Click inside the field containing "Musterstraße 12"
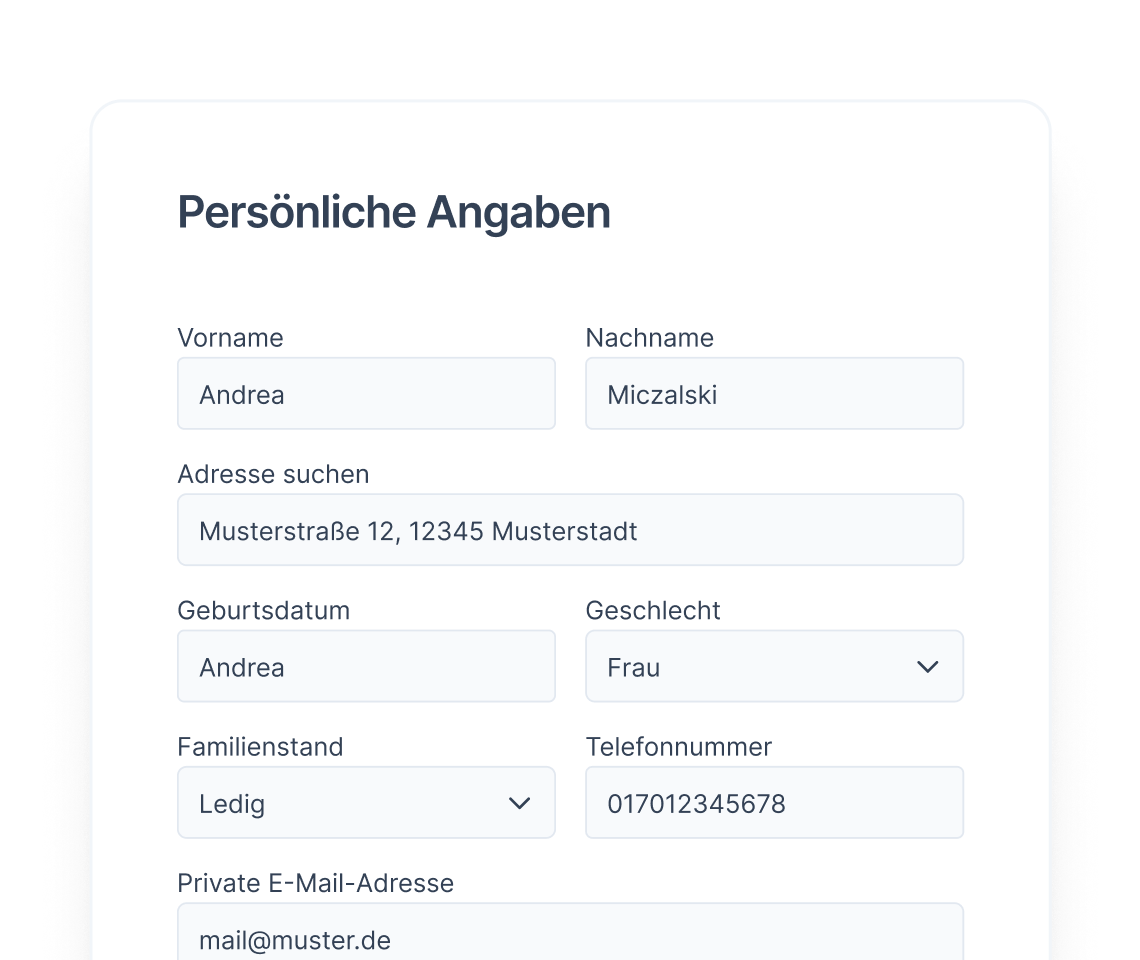This screenshot has height=960, width=1140. (570, 529)
